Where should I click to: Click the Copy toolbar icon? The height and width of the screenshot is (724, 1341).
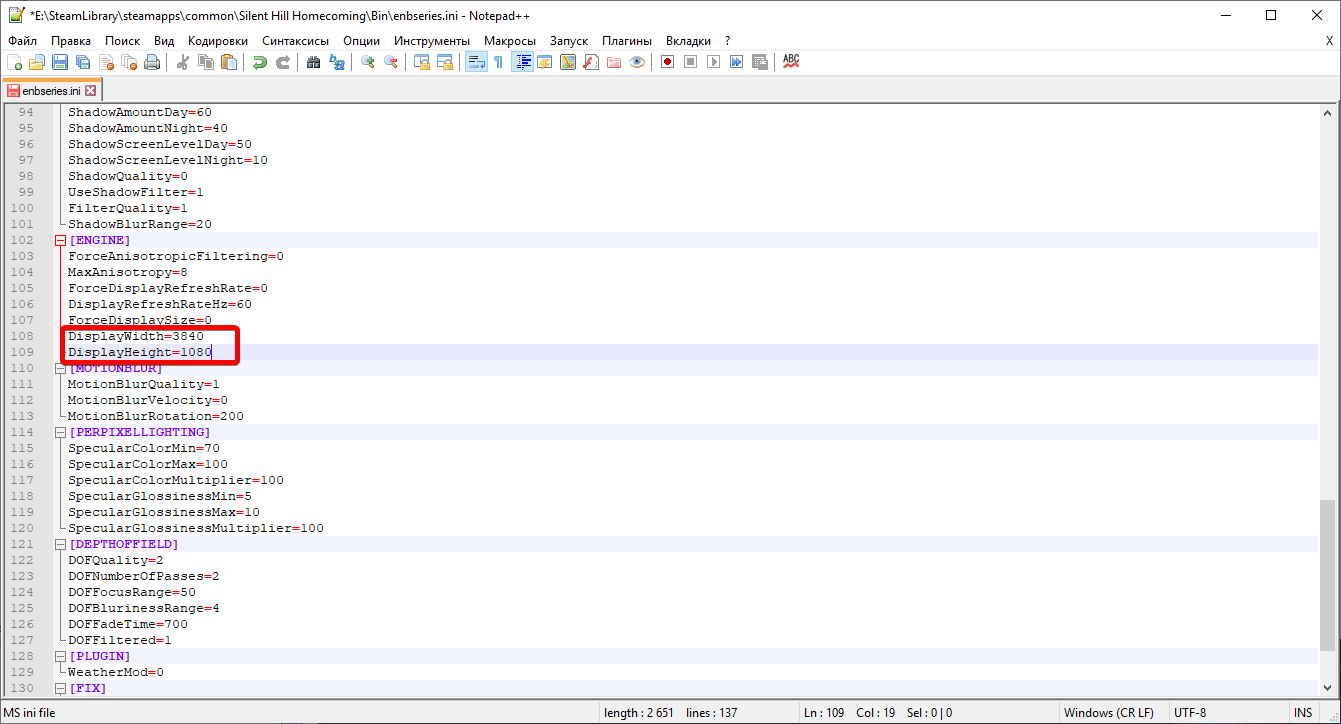tap(206, 62)
